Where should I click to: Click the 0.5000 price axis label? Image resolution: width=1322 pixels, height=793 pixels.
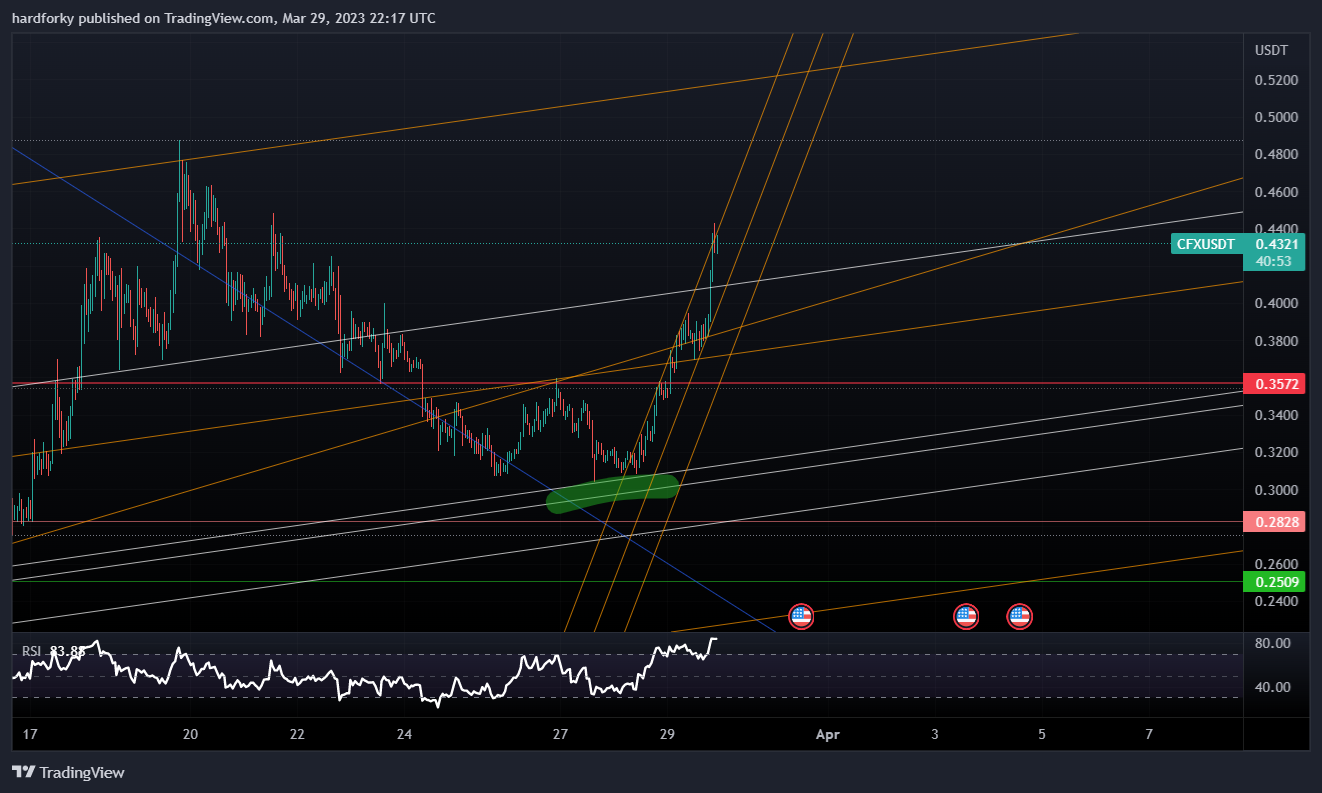pyautogui.click(x=1276, y=117)
